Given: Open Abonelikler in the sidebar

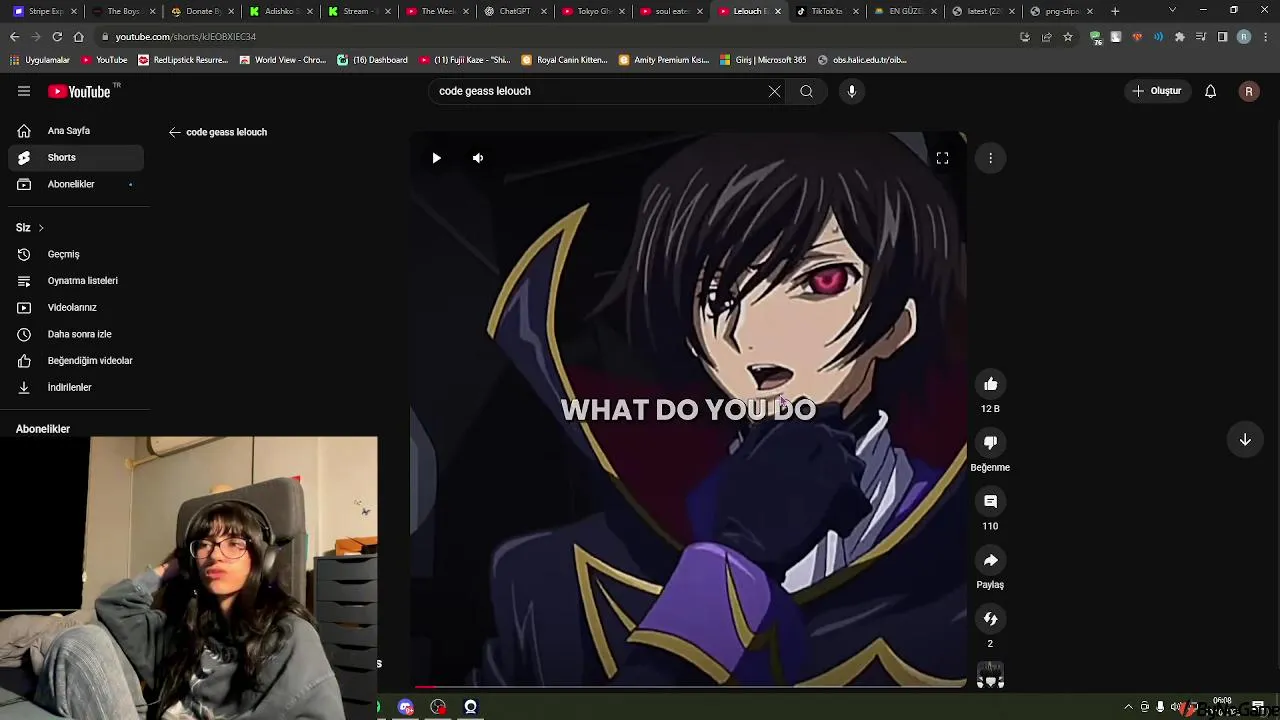Looking at the screenshot, I should [x=76, y=184].
